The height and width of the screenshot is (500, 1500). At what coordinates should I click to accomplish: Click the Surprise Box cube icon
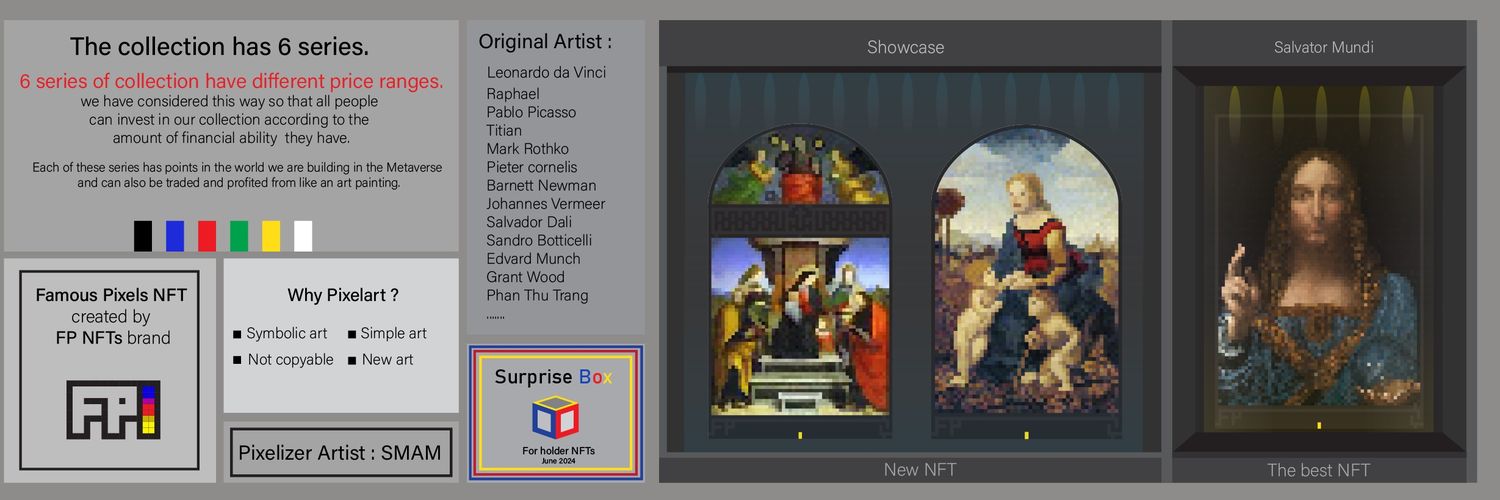pyautogui.click(x=555, y=418)
